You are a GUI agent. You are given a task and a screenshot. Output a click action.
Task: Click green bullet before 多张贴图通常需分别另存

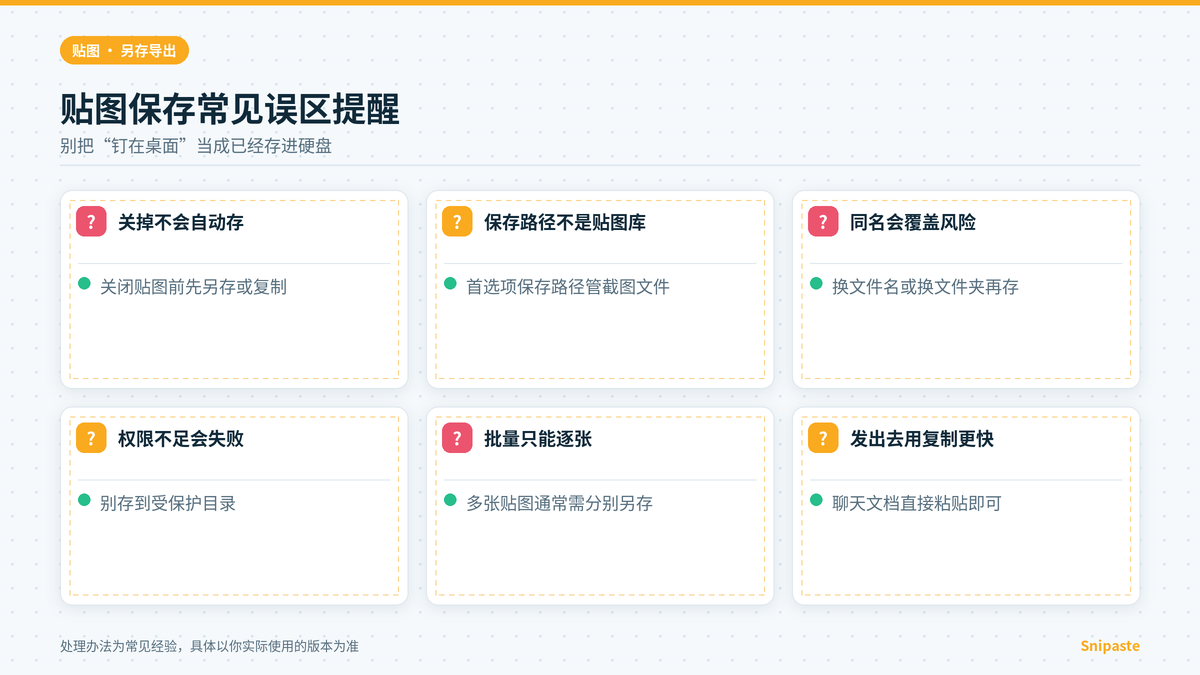point(451,500)
